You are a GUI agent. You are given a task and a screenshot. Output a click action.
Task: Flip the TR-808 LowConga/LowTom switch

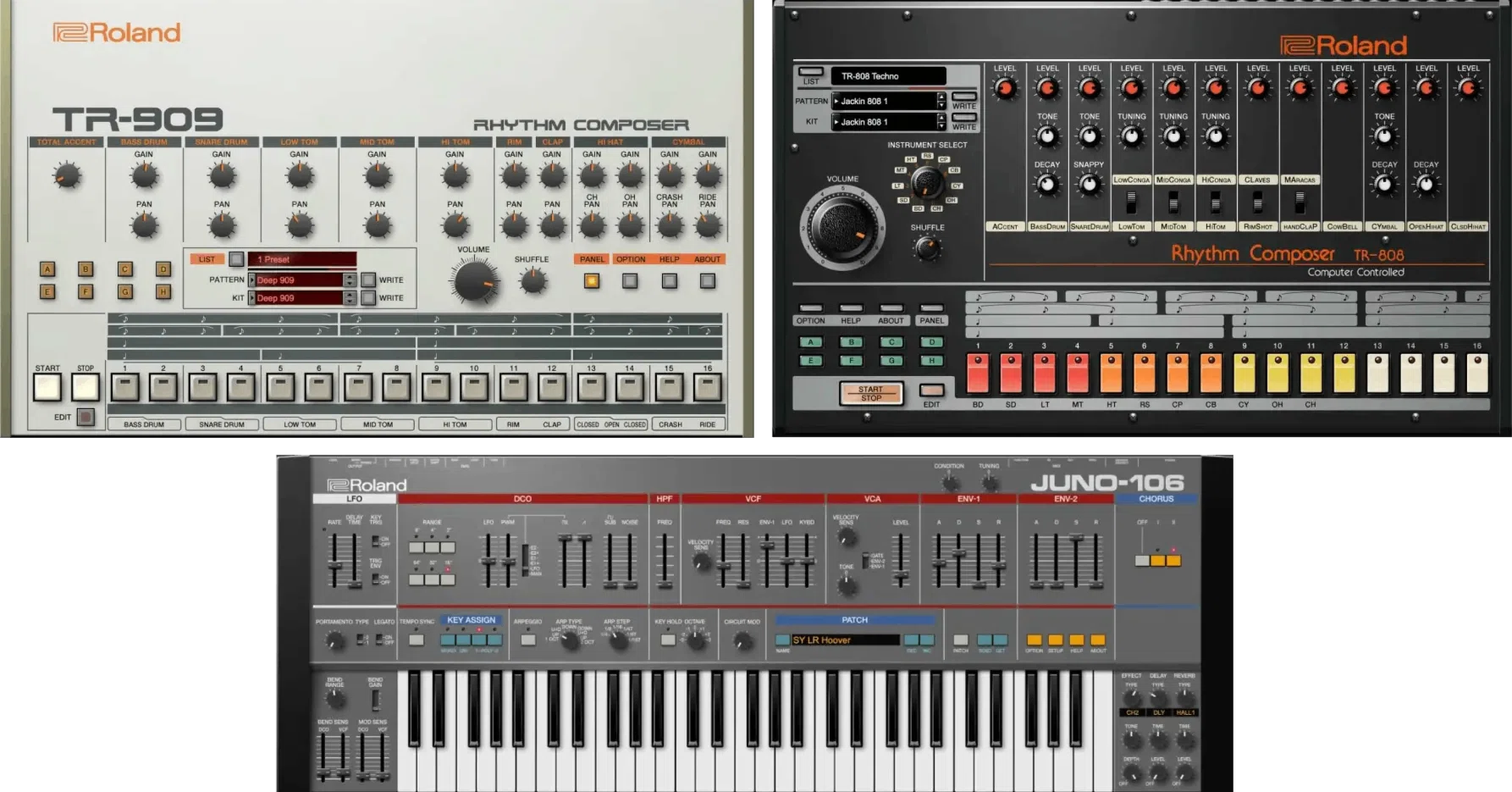[1131, 202]
